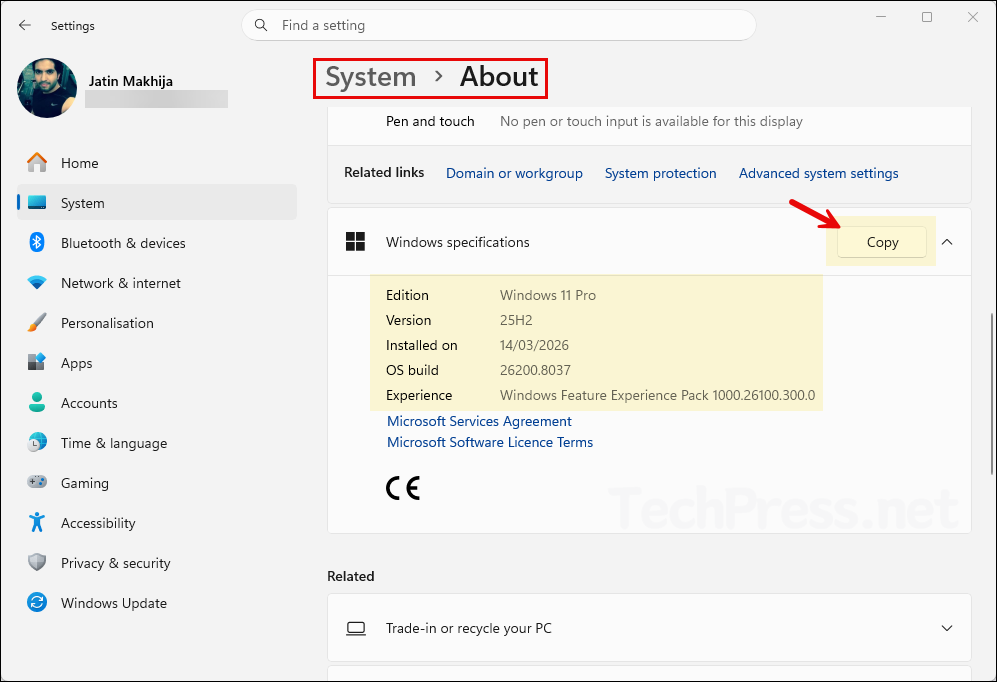Image resolution: width=997 pixels, height=682 pixels.
Task: Open Advanced system settings
Action: point(818,173)
